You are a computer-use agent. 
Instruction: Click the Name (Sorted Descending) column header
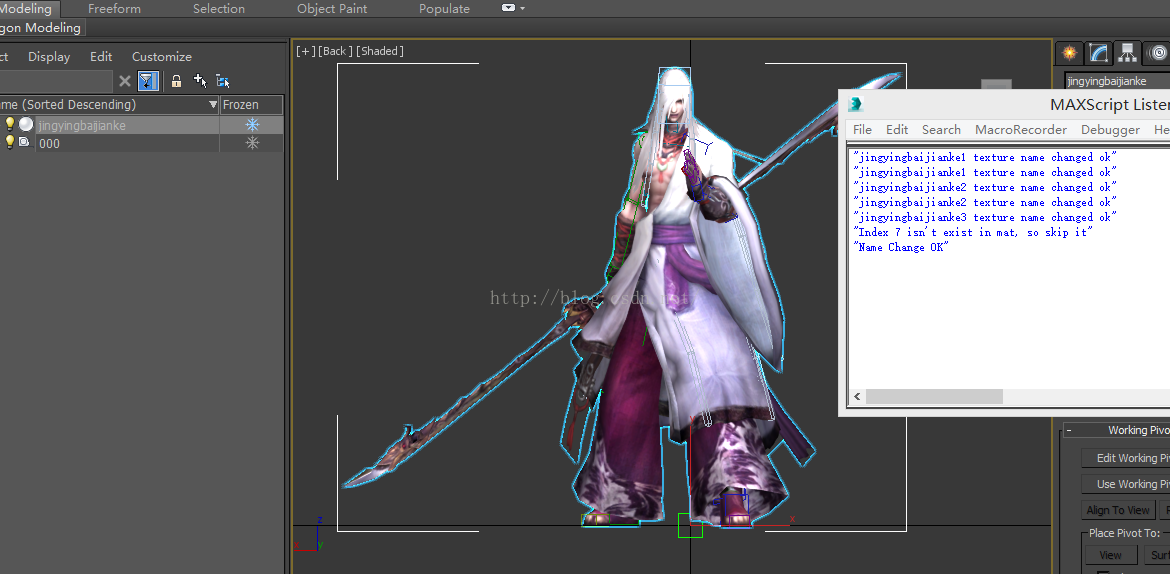pyautogui.click(x=109, y=104)
